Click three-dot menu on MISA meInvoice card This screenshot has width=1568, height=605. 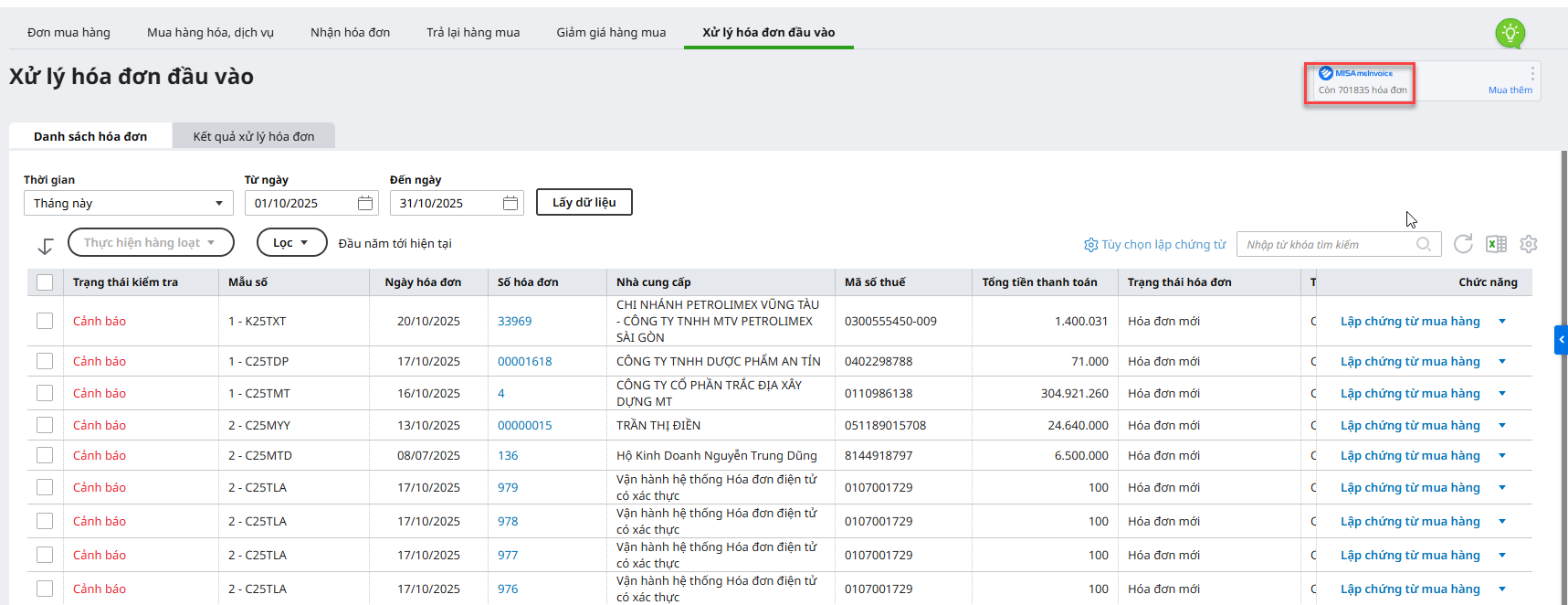click(x=1532, y=73)
